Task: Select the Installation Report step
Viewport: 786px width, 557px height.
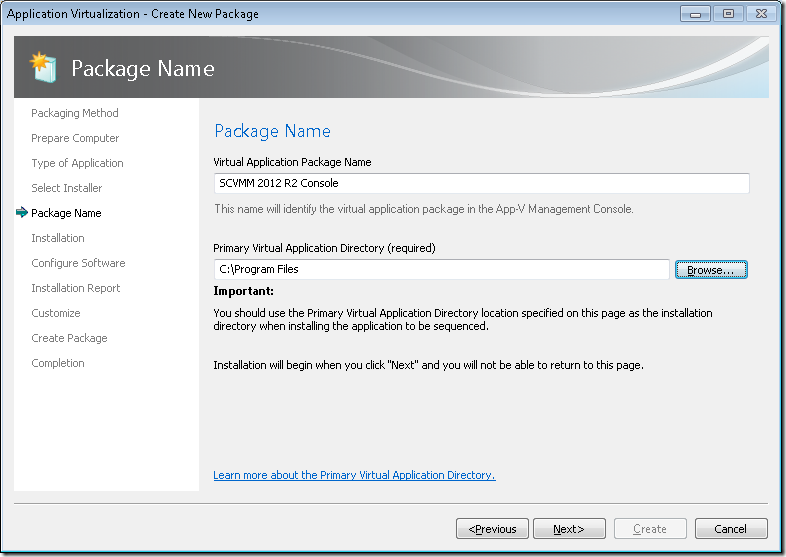Action: pos(76,288)
